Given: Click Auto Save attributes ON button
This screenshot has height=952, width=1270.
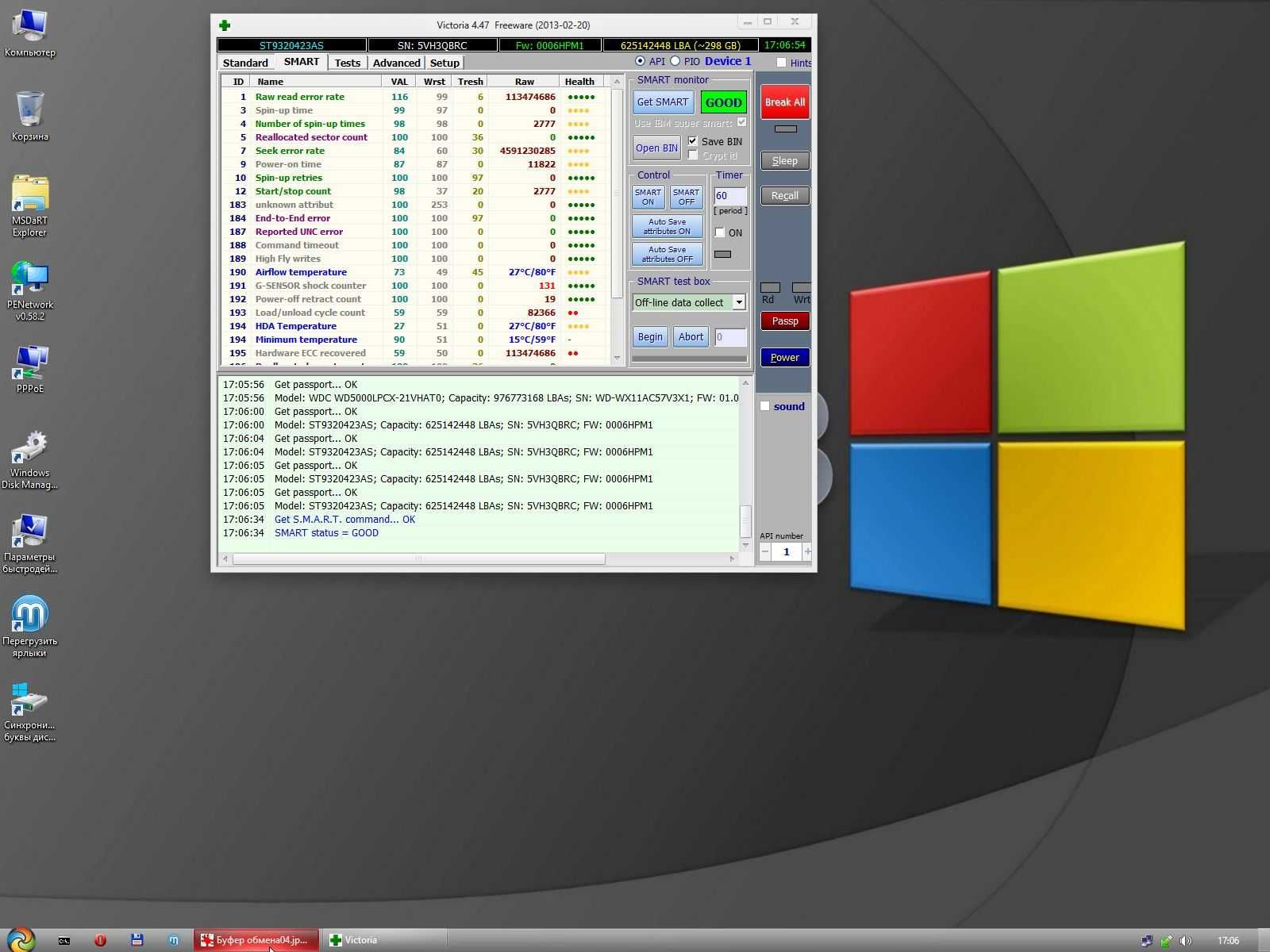Looking at the screenshot, I should pyautogui.click(x=667, y=226).
